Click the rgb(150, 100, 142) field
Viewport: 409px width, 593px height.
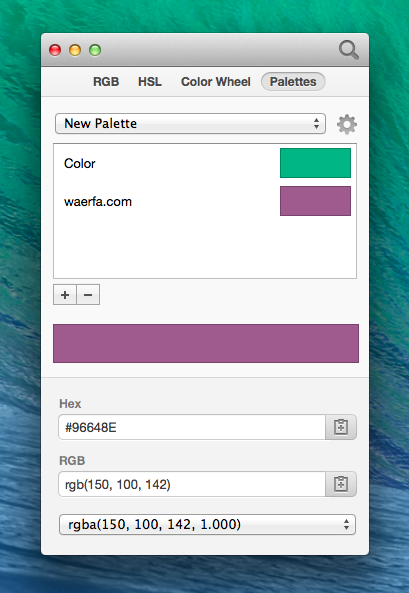(192, 484)
